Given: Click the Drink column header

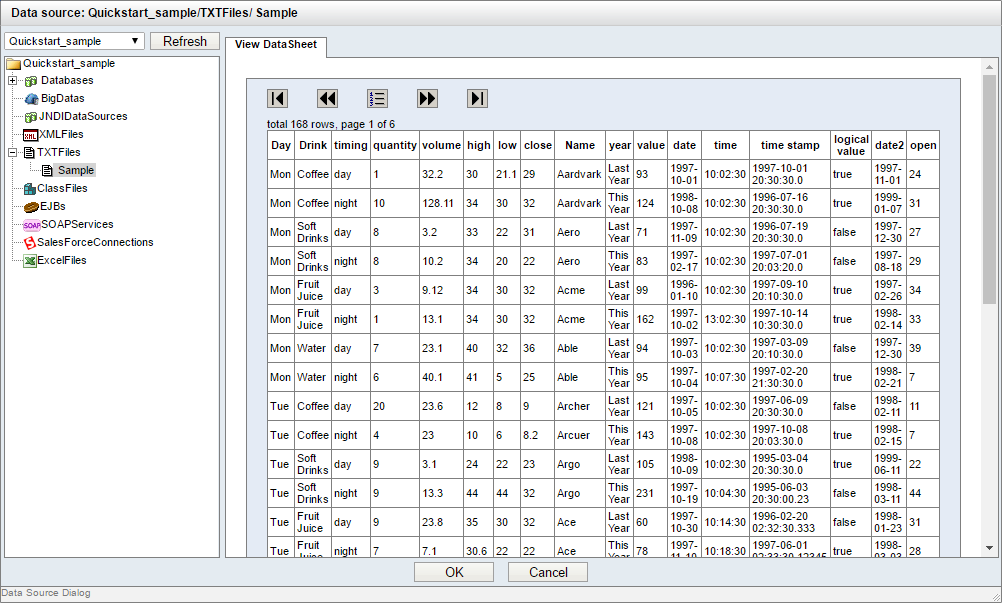Looking at the screenshot, I should click(x=313, y=146).
